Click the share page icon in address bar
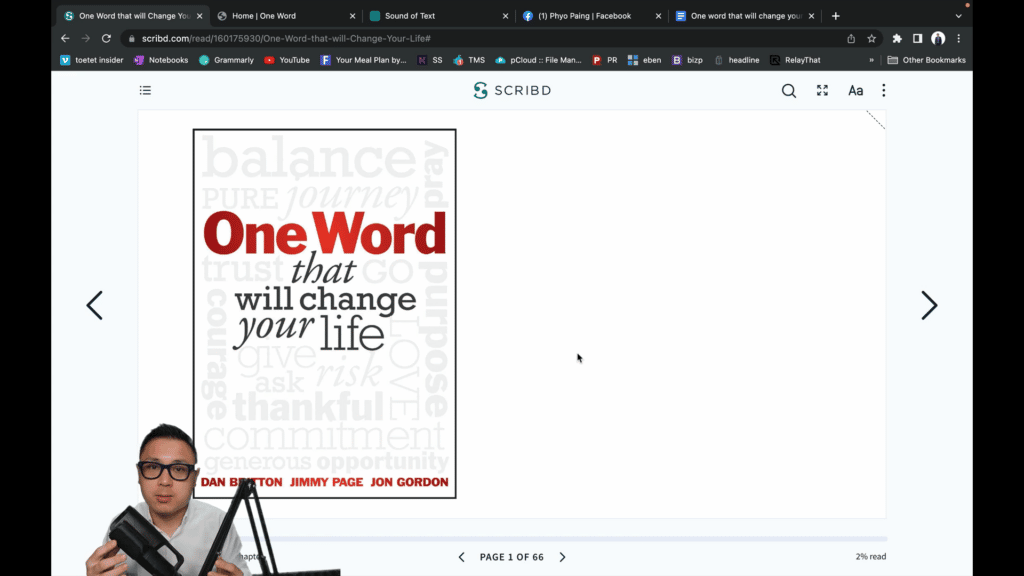Screen dimensions: 1024x576 pos(851,39)
